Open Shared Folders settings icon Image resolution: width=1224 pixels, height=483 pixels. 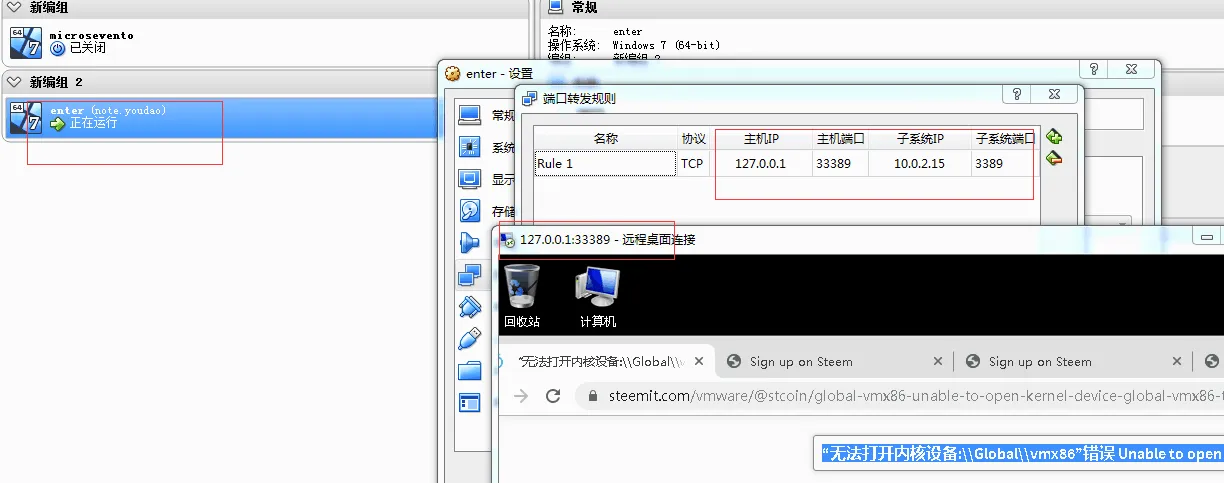pyautogui.click(x=470, y=371)
